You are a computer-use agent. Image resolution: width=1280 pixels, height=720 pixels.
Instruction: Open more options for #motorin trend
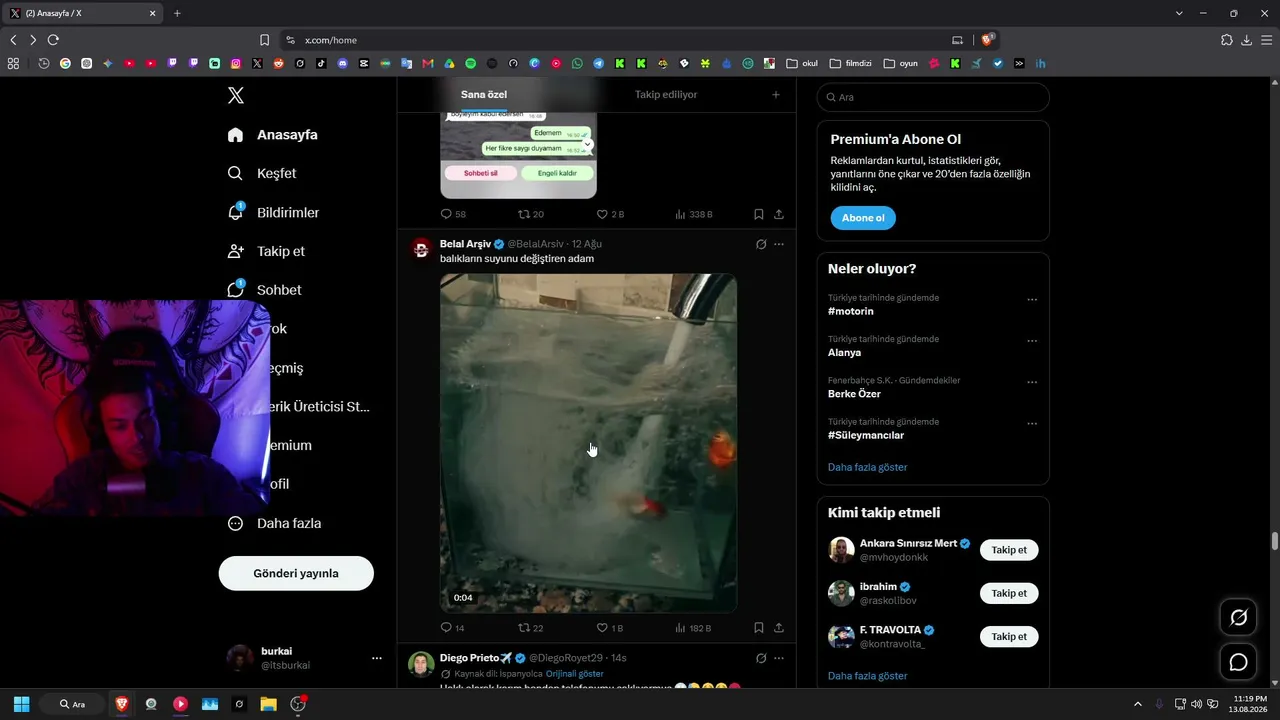coord(1032,300)
